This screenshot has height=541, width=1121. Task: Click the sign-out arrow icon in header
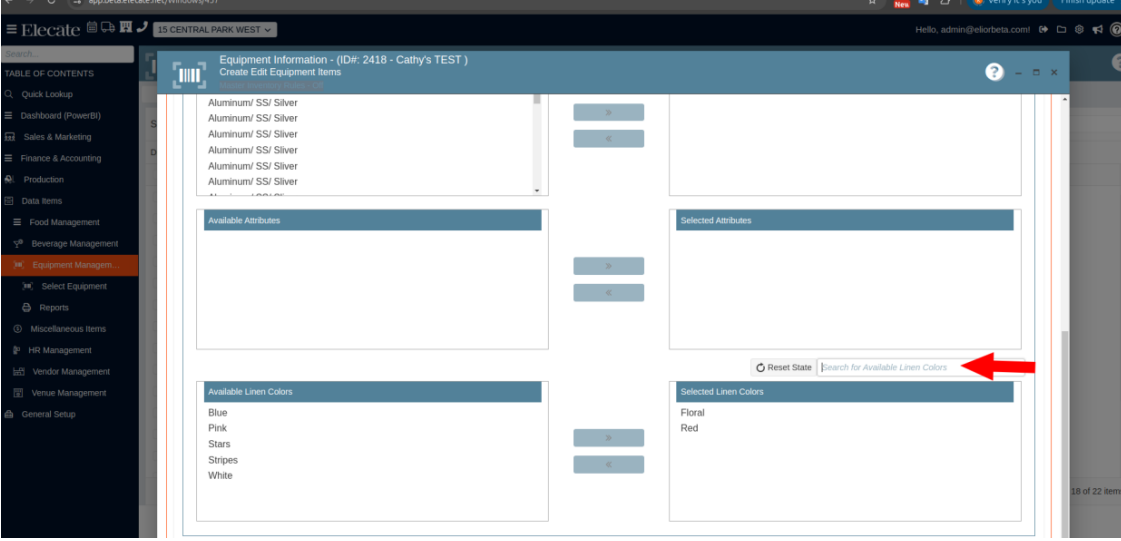click(1044, 29)
